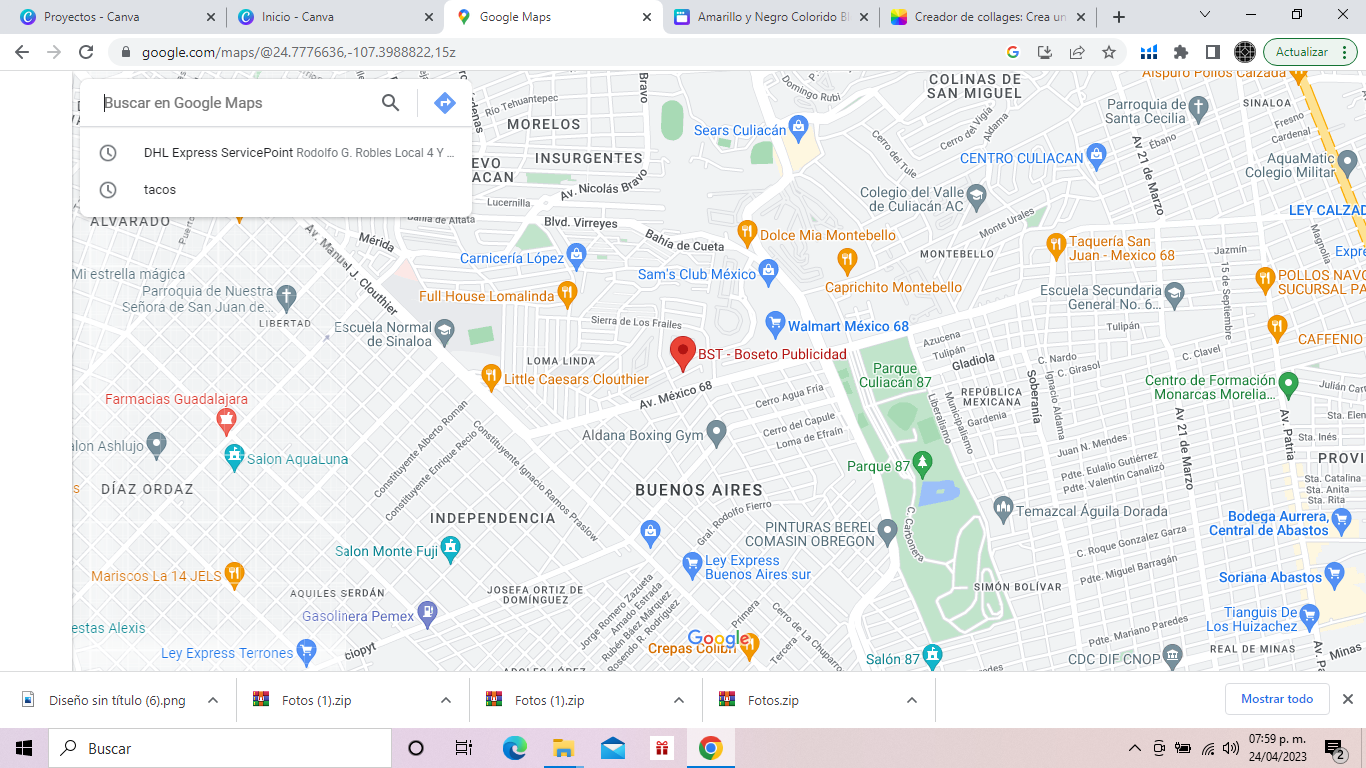This screenshot has height=768, width=1366.
Task: Click the search magnifier icon in Maps
Action: pos(390,102)
